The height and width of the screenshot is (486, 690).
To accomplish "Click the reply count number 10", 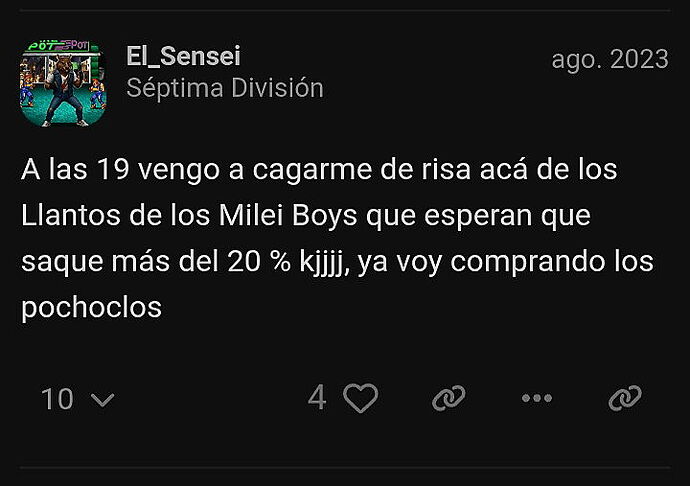I will pyautogui.click(x=57, y=399).
